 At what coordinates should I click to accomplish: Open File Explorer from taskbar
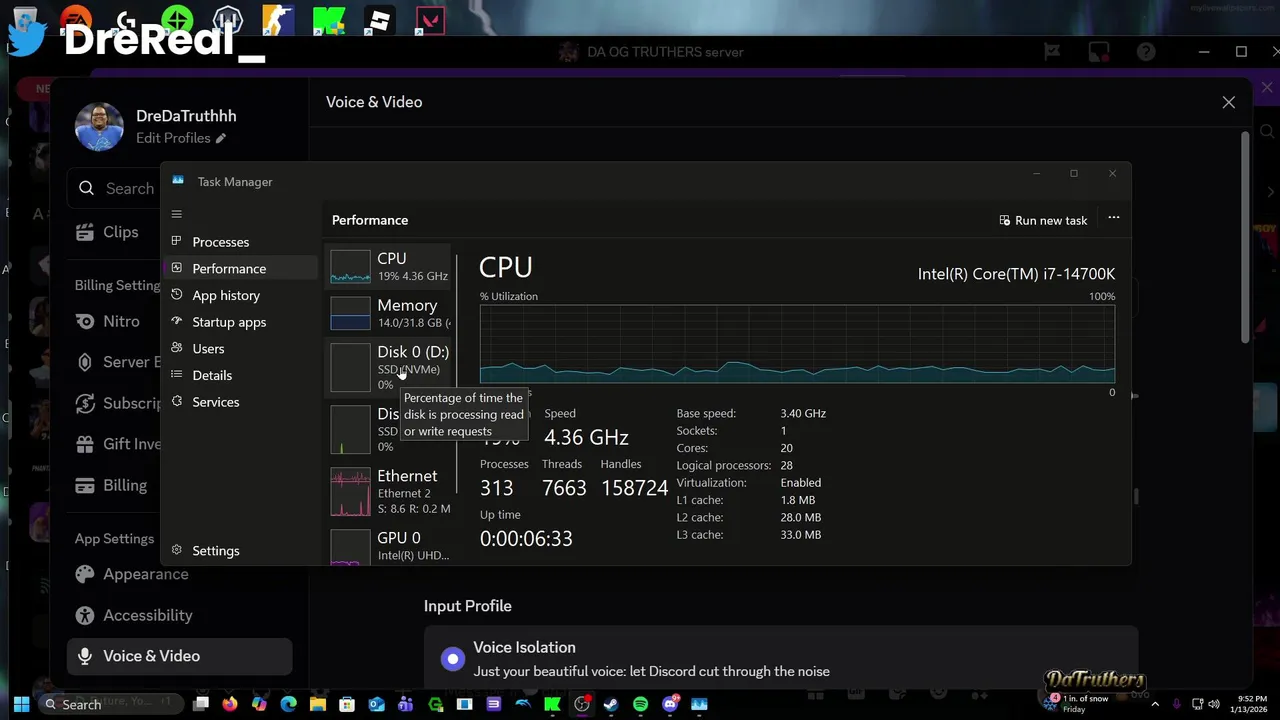pos(318,704)
